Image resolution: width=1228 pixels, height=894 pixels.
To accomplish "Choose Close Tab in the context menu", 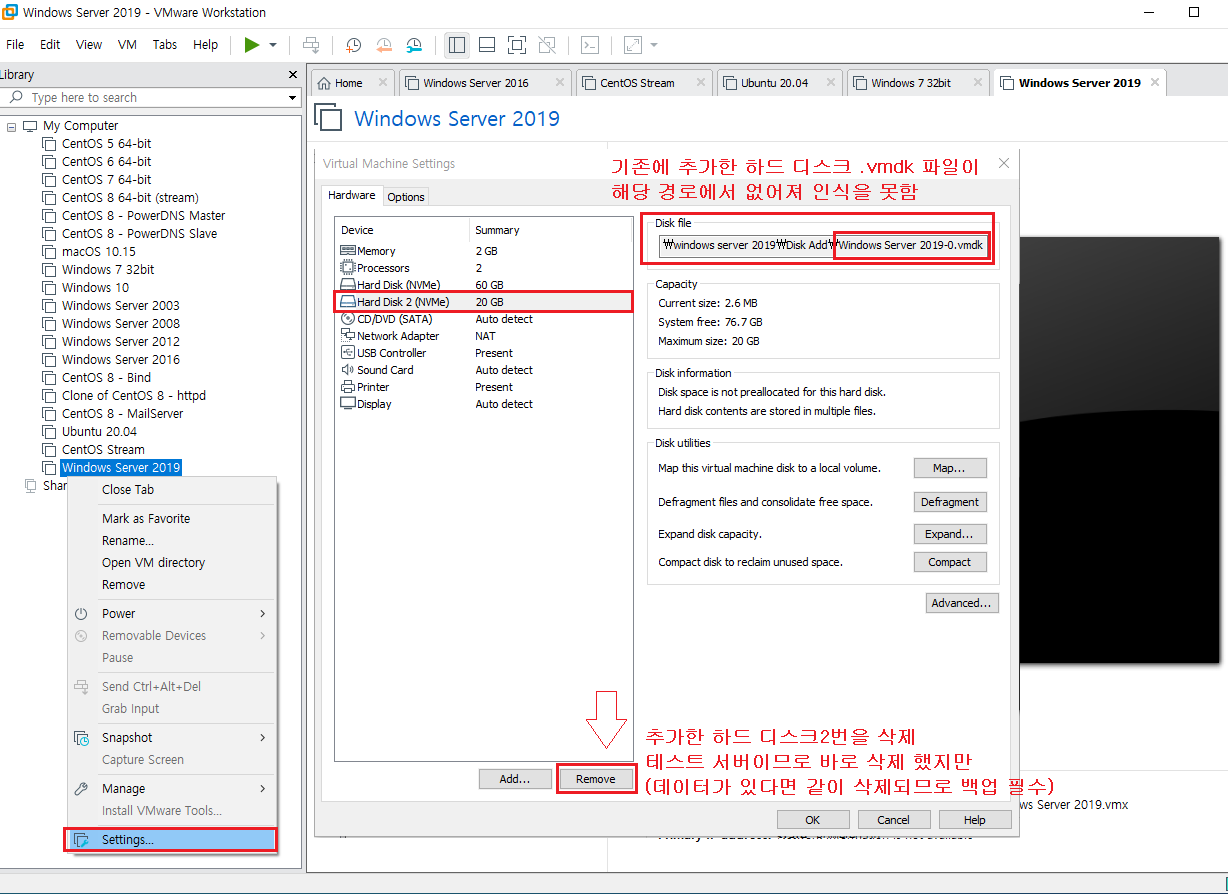I will 171,490.
